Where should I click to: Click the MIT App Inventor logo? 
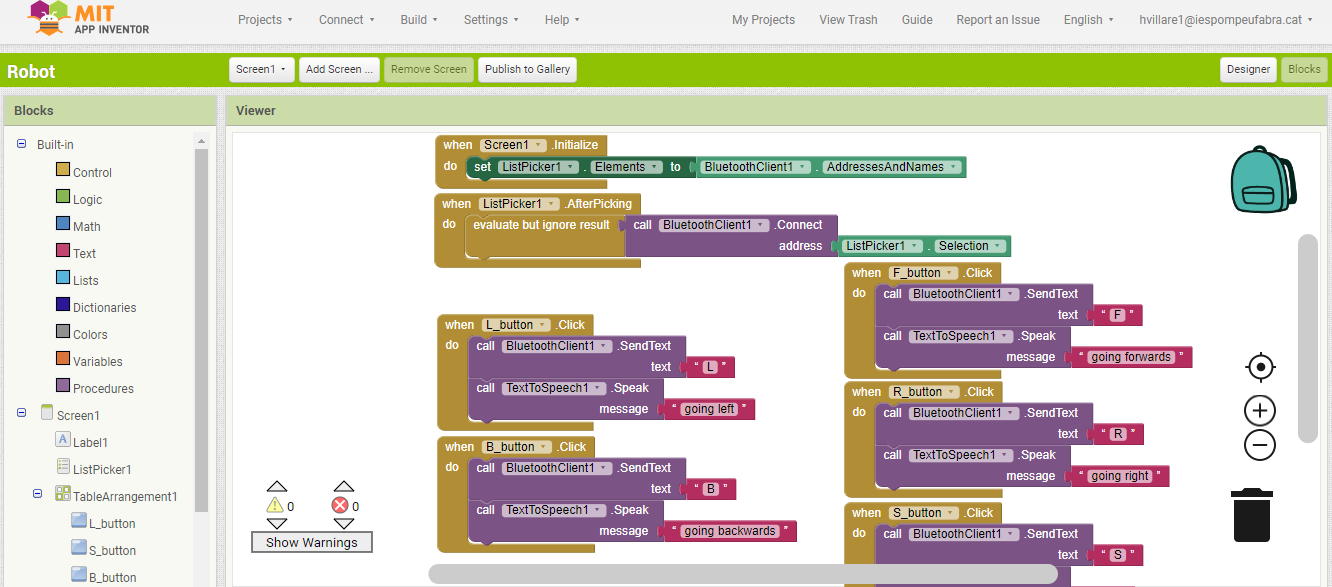tap(90, 19)
